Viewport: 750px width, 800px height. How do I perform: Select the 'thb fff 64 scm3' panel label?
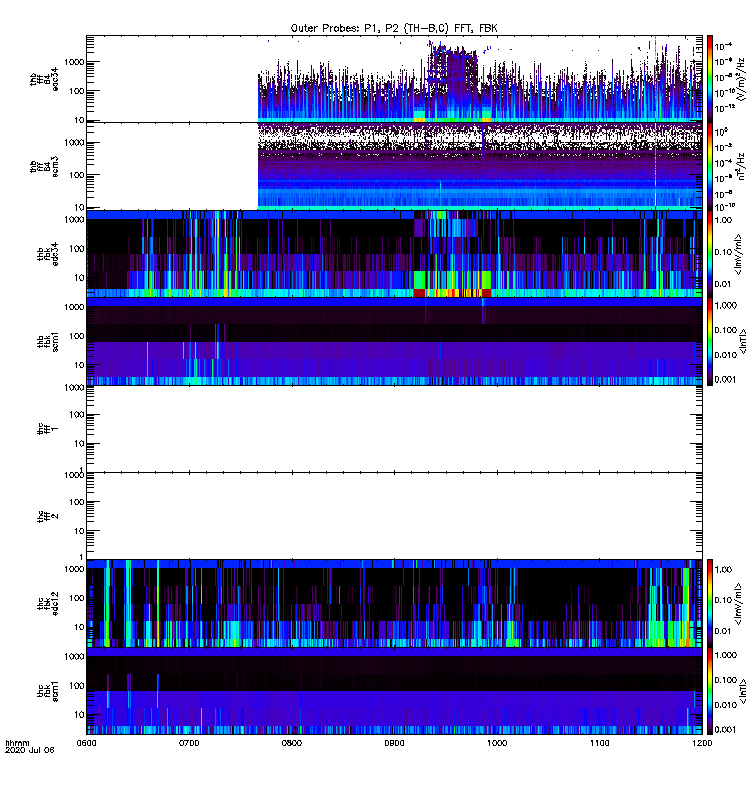coord(44,166)
